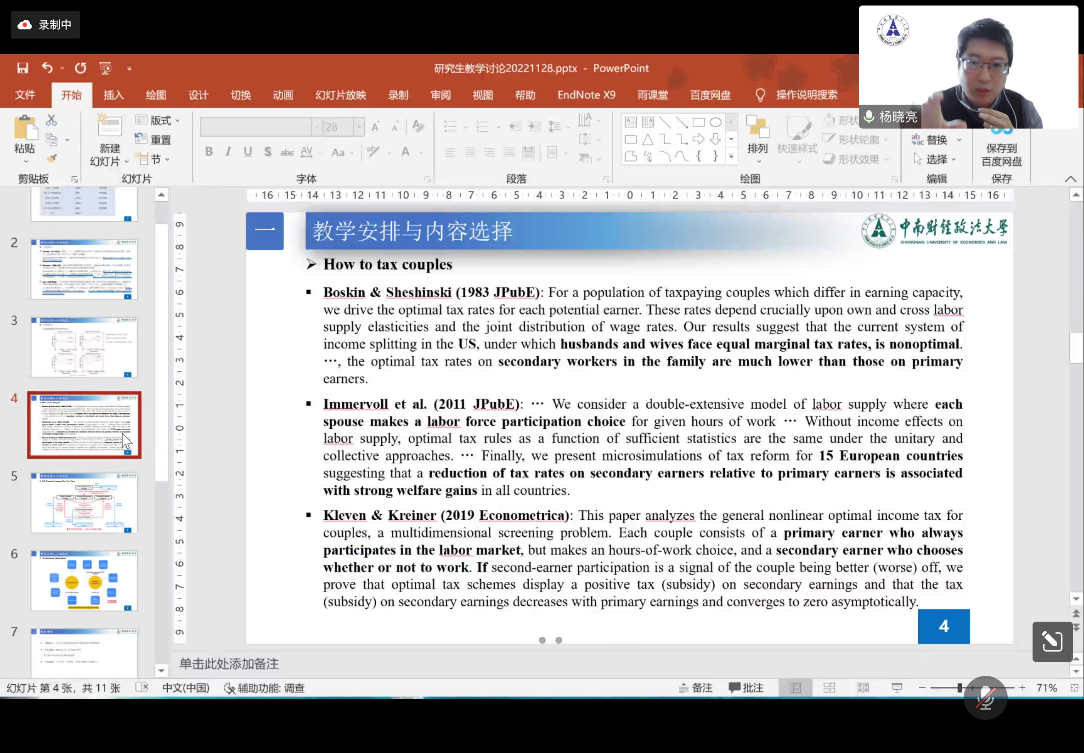Open the Arrange (排列) tool
The height and width of the screenshot is (753, 1084).
(757, 135)
